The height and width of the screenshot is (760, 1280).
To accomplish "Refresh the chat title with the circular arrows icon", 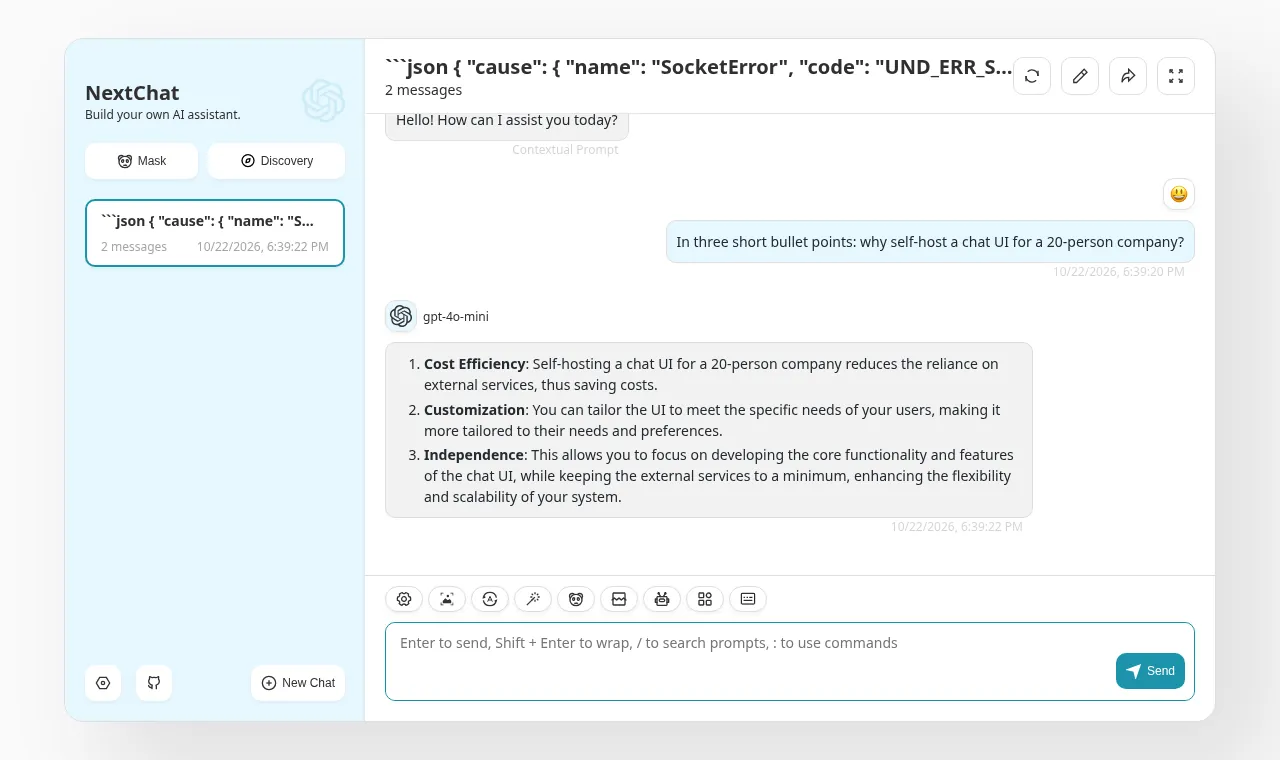I will click(x=1032, y=76).
